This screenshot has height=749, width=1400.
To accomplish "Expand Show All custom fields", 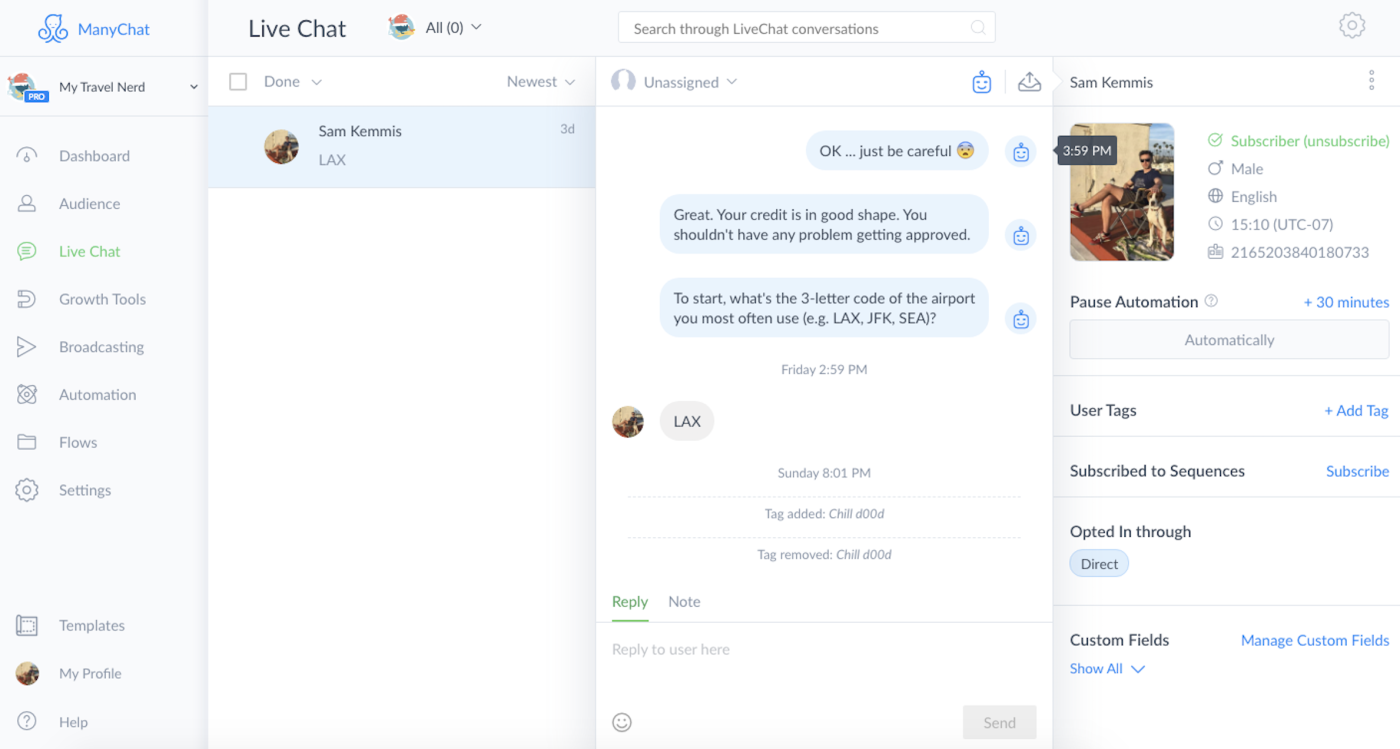I will [x=1107, y=669].
